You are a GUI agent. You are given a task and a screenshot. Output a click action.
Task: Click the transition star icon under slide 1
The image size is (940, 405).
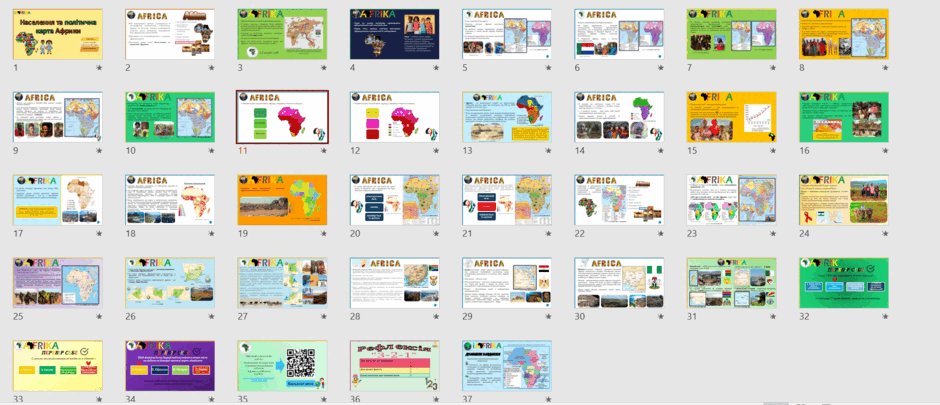click(x=99, y=68)
